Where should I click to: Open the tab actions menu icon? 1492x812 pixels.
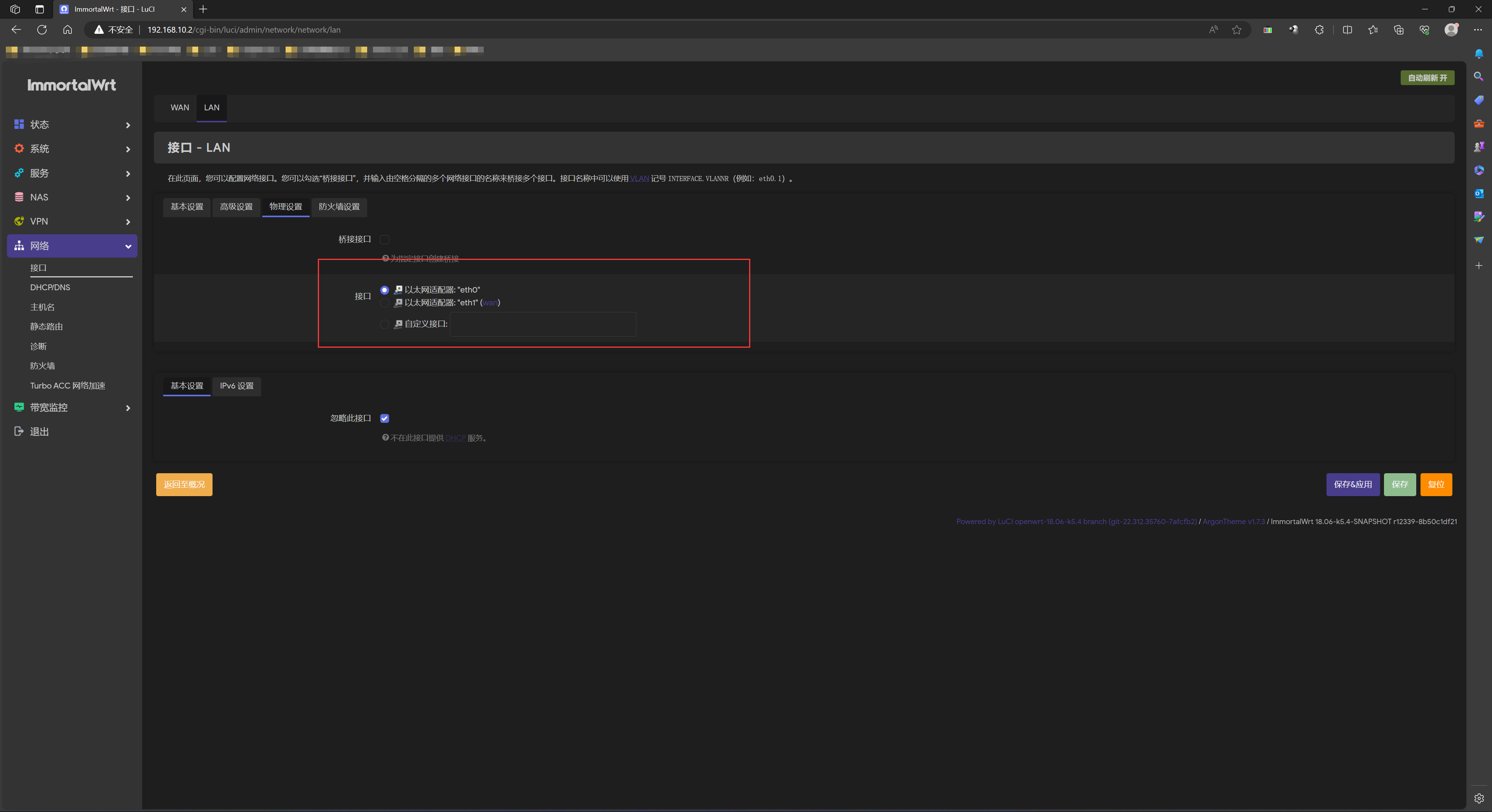(x=39, y=9)
